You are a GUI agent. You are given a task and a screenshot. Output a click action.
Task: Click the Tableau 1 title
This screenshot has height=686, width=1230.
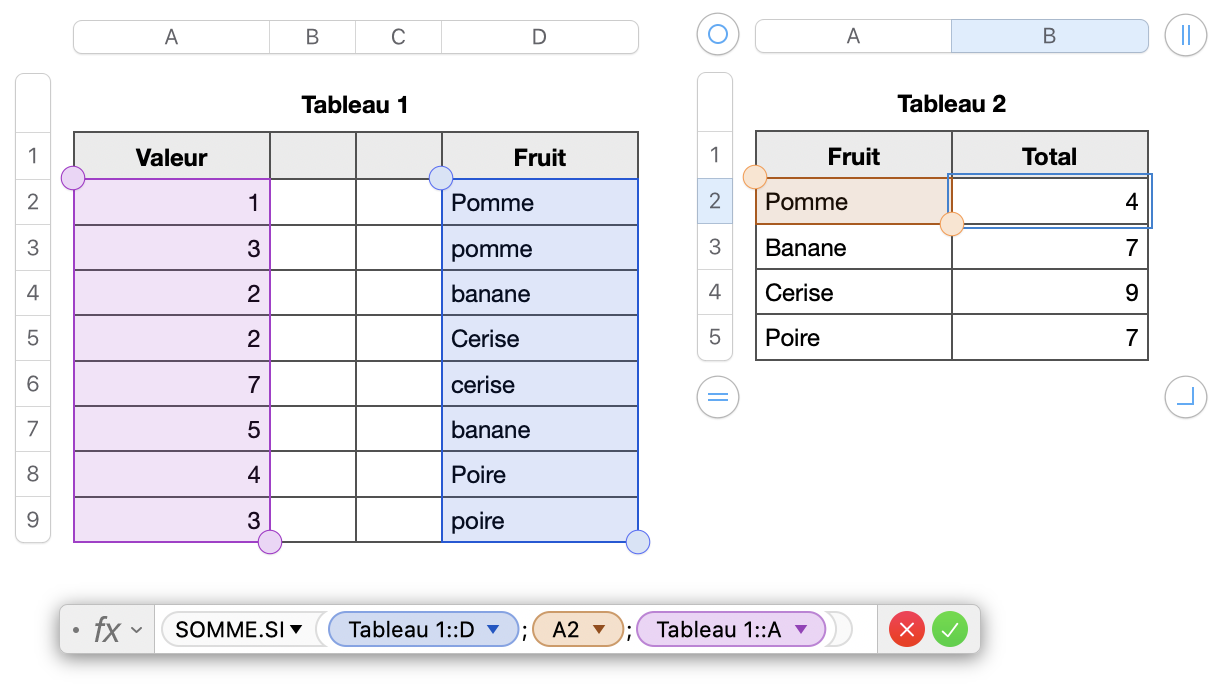[x=355, y=104]
